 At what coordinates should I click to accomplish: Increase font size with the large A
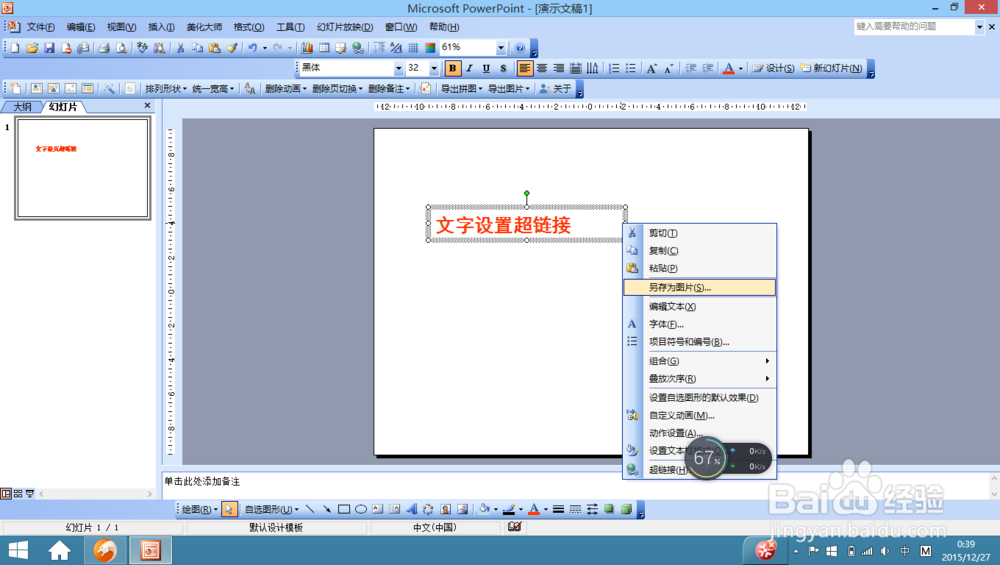pos(651,68)
